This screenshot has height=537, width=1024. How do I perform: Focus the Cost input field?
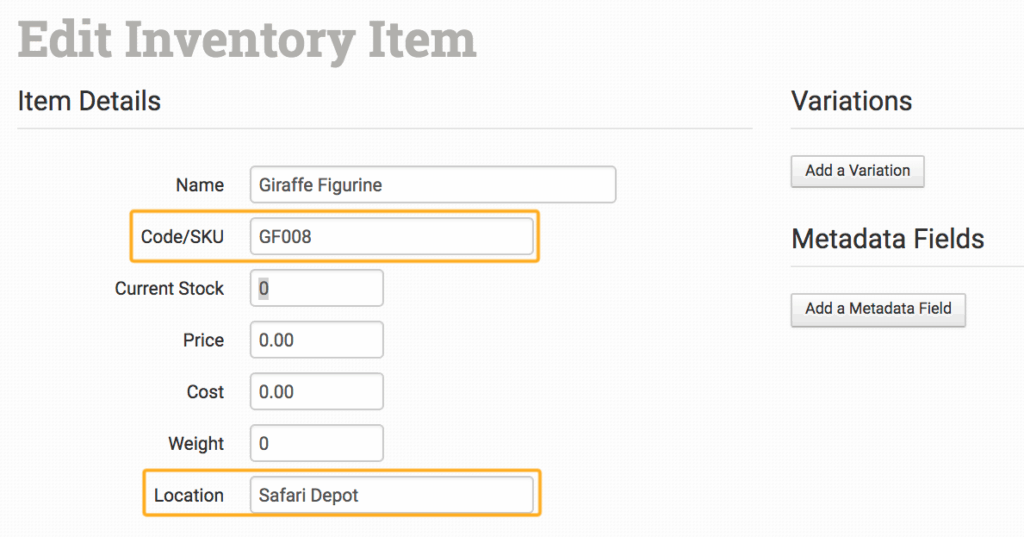316,392
